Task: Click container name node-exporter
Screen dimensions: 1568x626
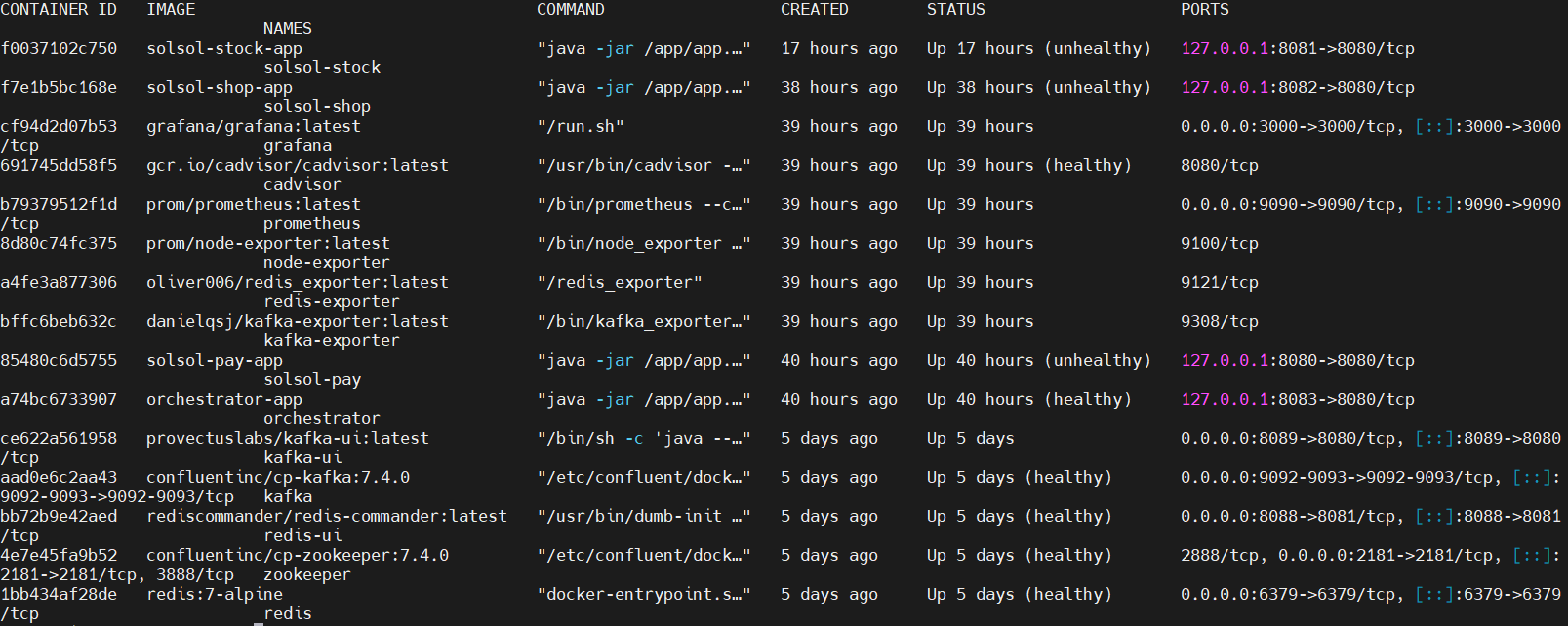Action: (327, 263)
